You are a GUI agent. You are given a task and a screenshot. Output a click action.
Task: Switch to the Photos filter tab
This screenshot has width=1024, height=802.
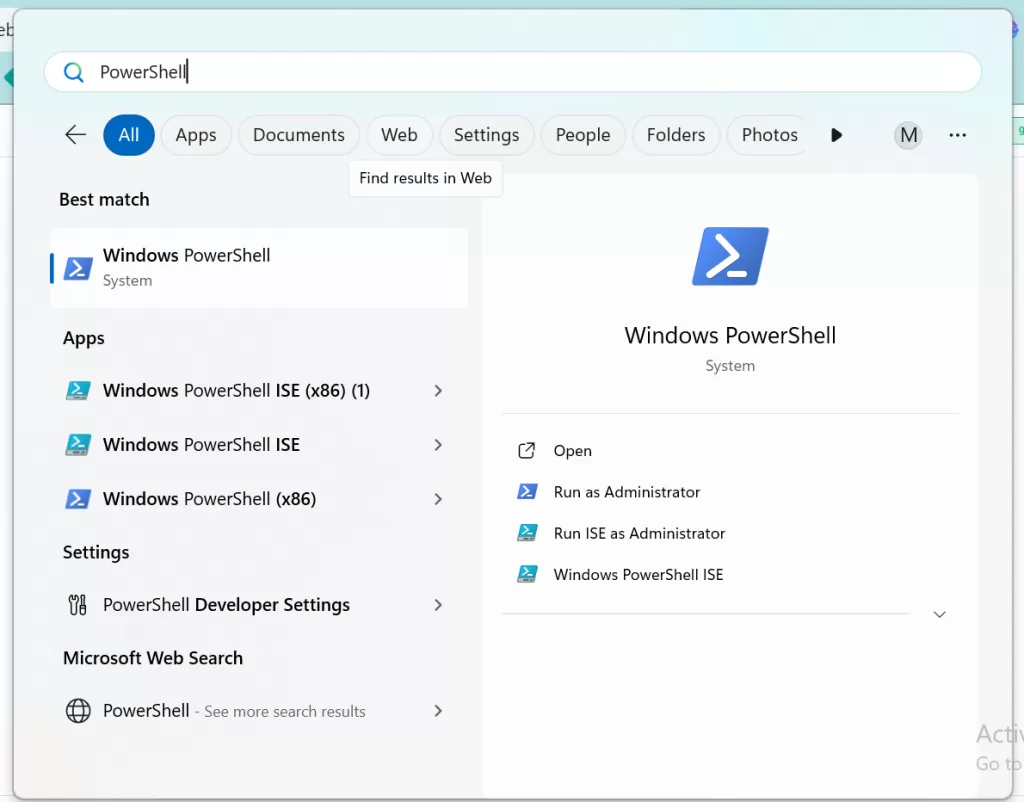(x=769, y=135)
